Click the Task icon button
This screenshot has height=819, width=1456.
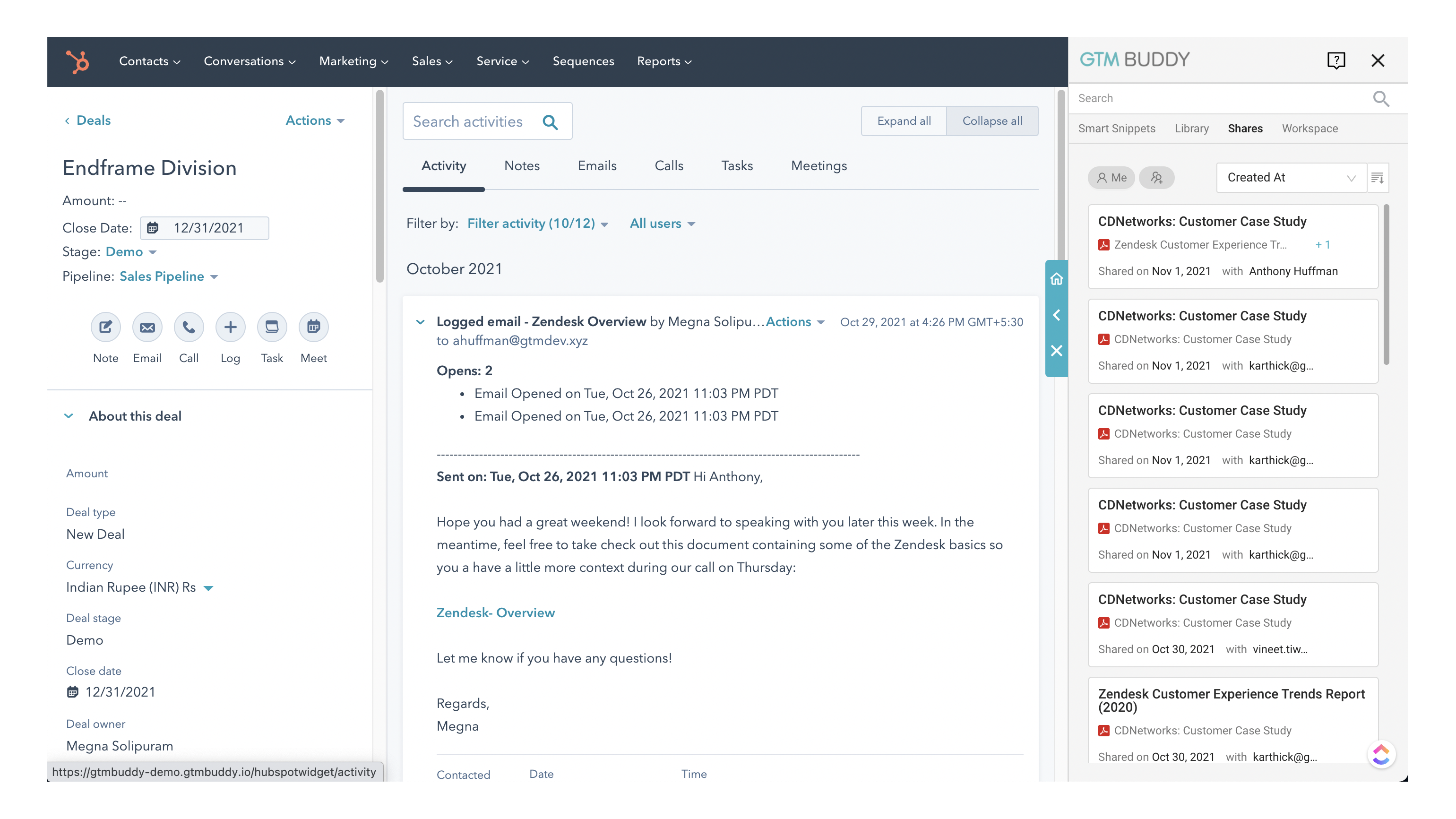point(272,327)
